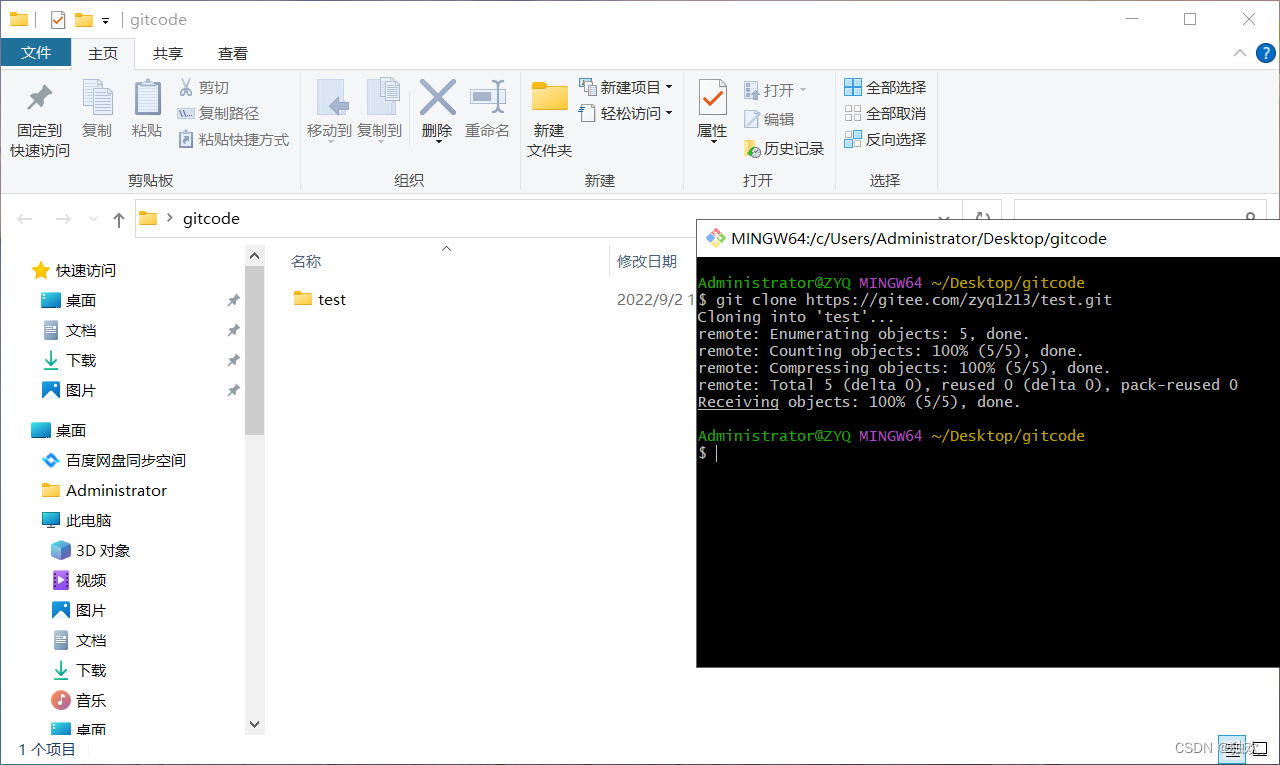The image size is (1280, 765).
Task: Select the test folder in the file list
Action: 320,299
